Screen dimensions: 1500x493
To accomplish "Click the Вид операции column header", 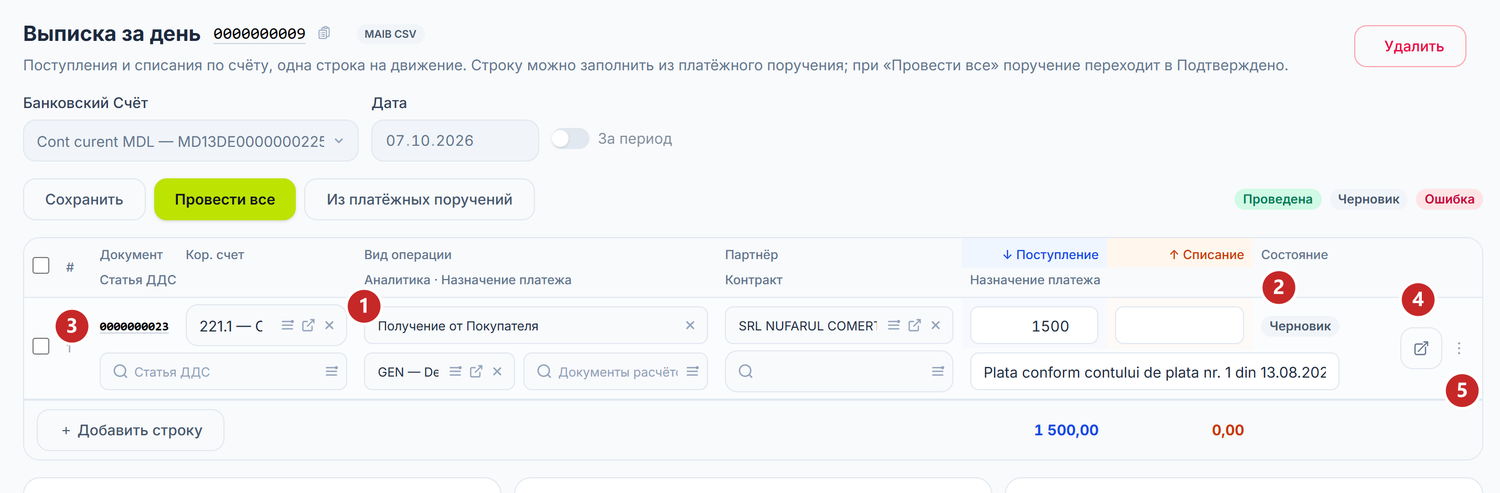I will point(408,254).
